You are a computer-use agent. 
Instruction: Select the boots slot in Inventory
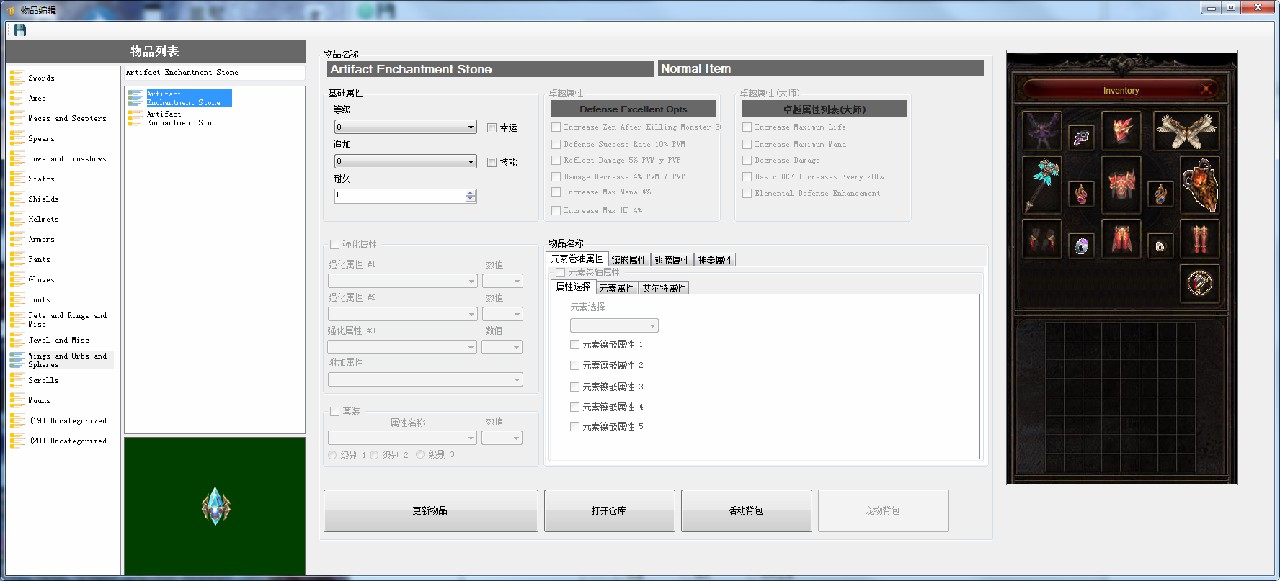click(1200, 239)
